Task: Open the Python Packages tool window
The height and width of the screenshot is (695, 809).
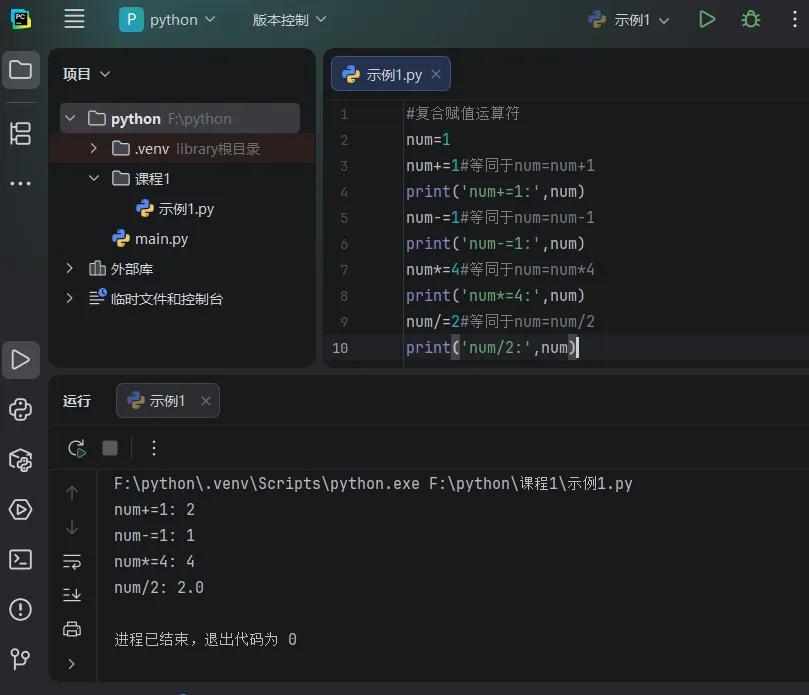Action: 21,460
